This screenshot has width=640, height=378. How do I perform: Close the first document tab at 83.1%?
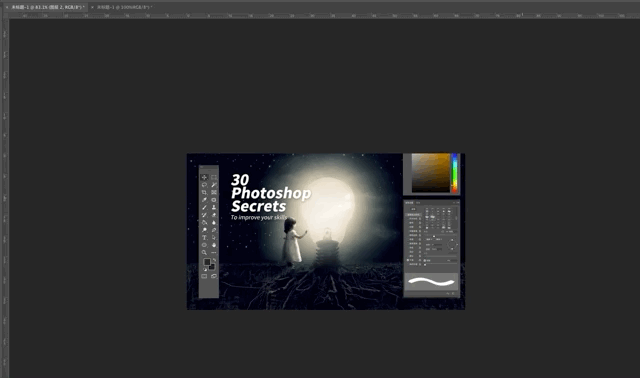[7, 7]
